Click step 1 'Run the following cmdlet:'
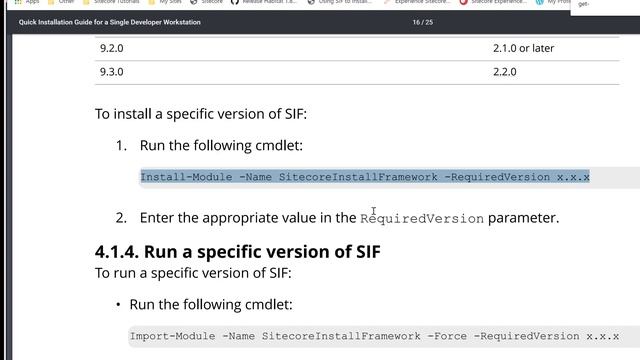 [221, 146]
